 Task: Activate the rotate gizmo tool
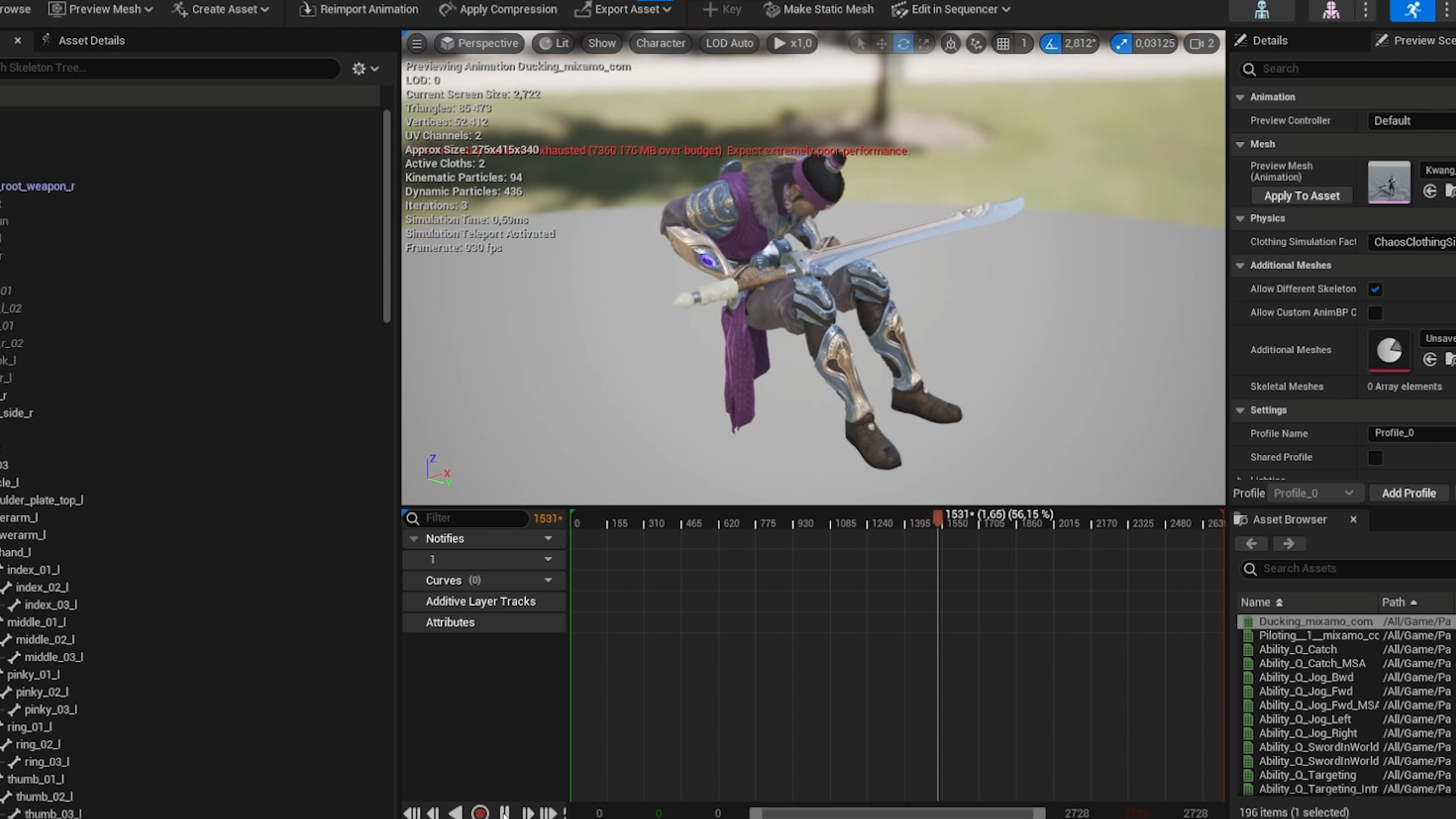[x=903, y=44]
